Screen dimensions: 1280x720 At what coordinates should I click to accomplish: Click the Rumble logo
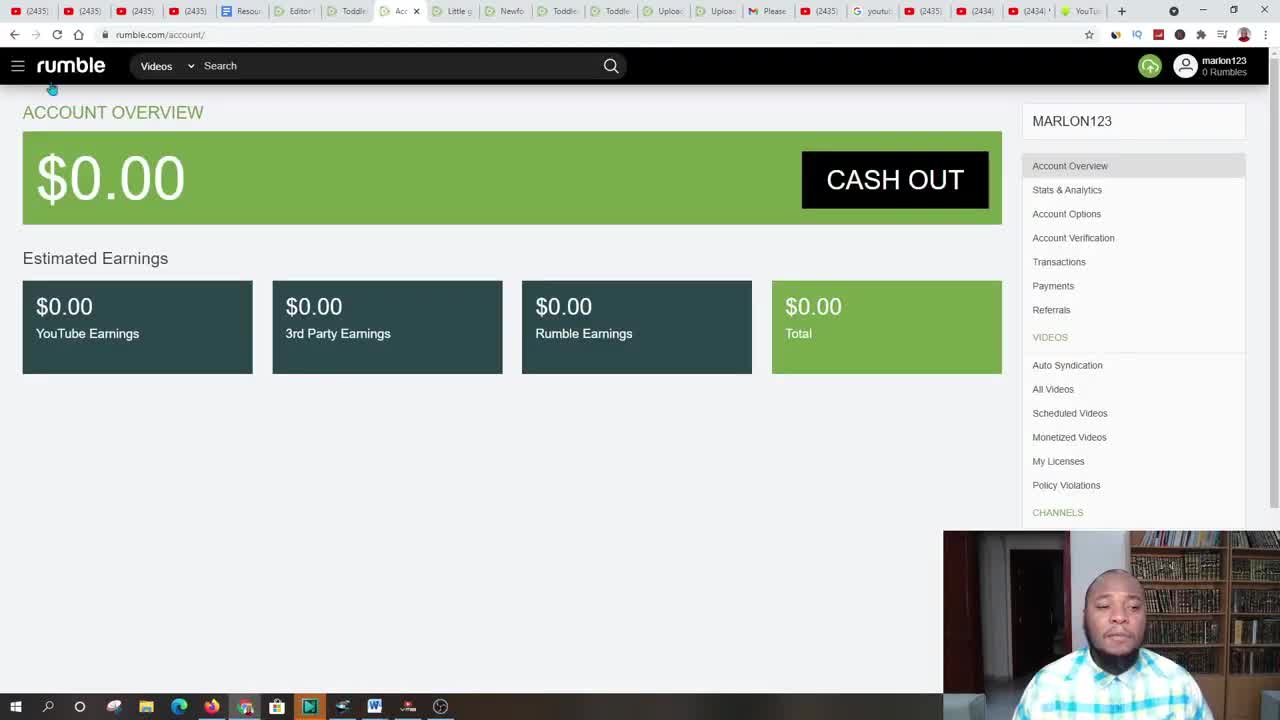tap(71, 66)
